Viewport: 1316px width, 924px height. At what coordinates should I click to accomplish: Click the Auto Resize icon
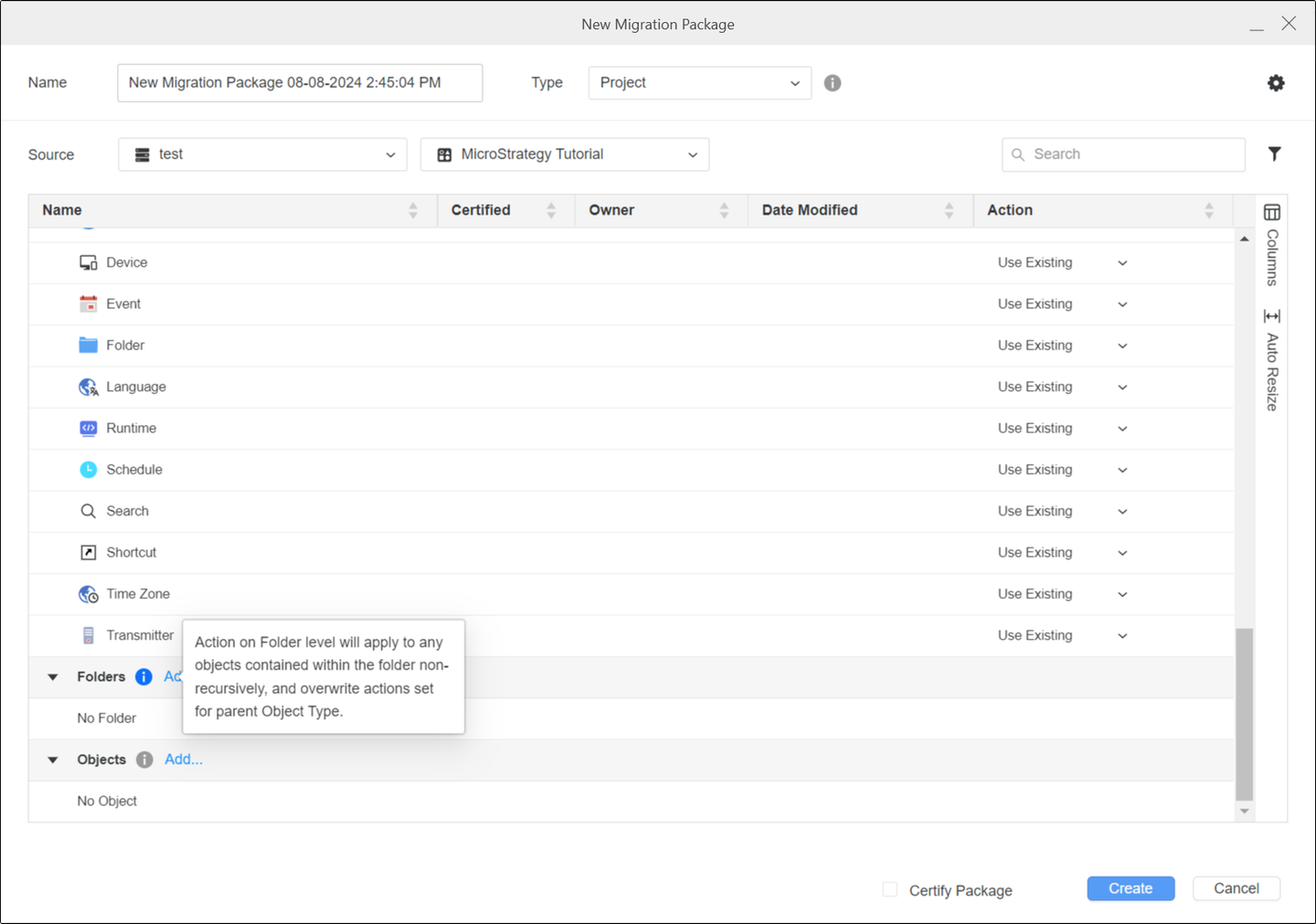coord(1271,316)
